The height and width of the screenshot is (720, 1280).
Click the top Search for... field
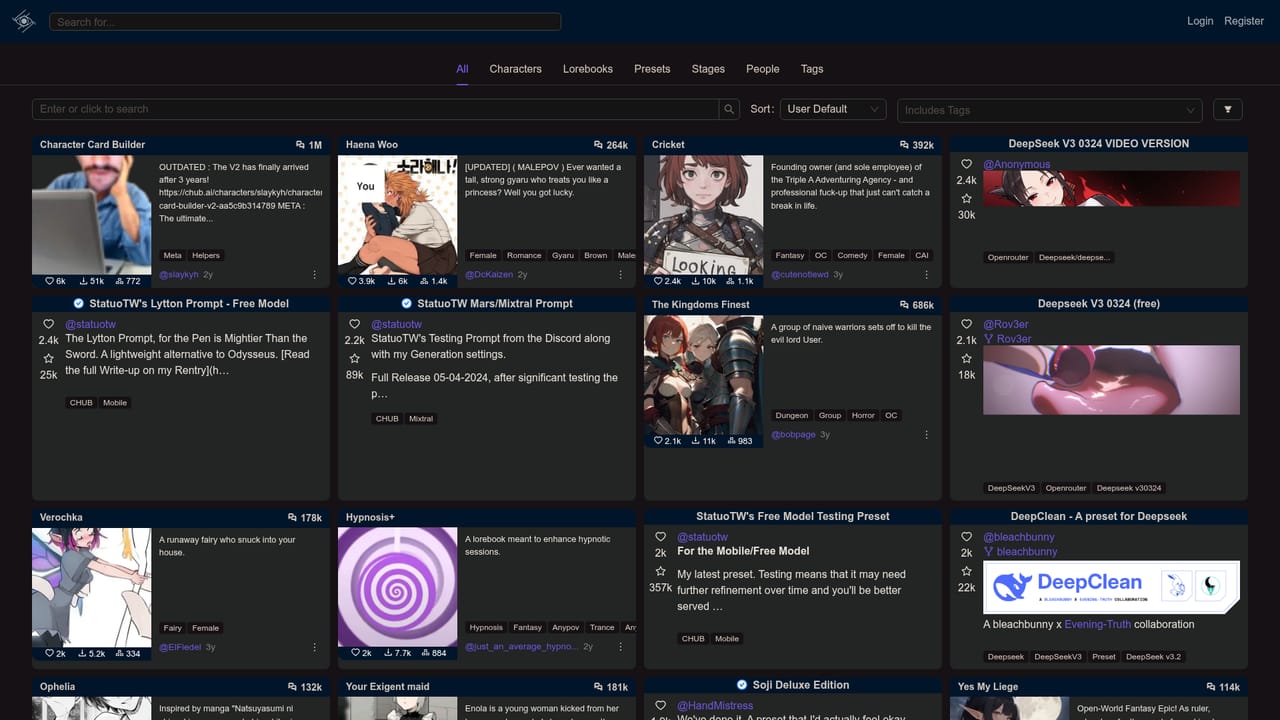[305, 22]
